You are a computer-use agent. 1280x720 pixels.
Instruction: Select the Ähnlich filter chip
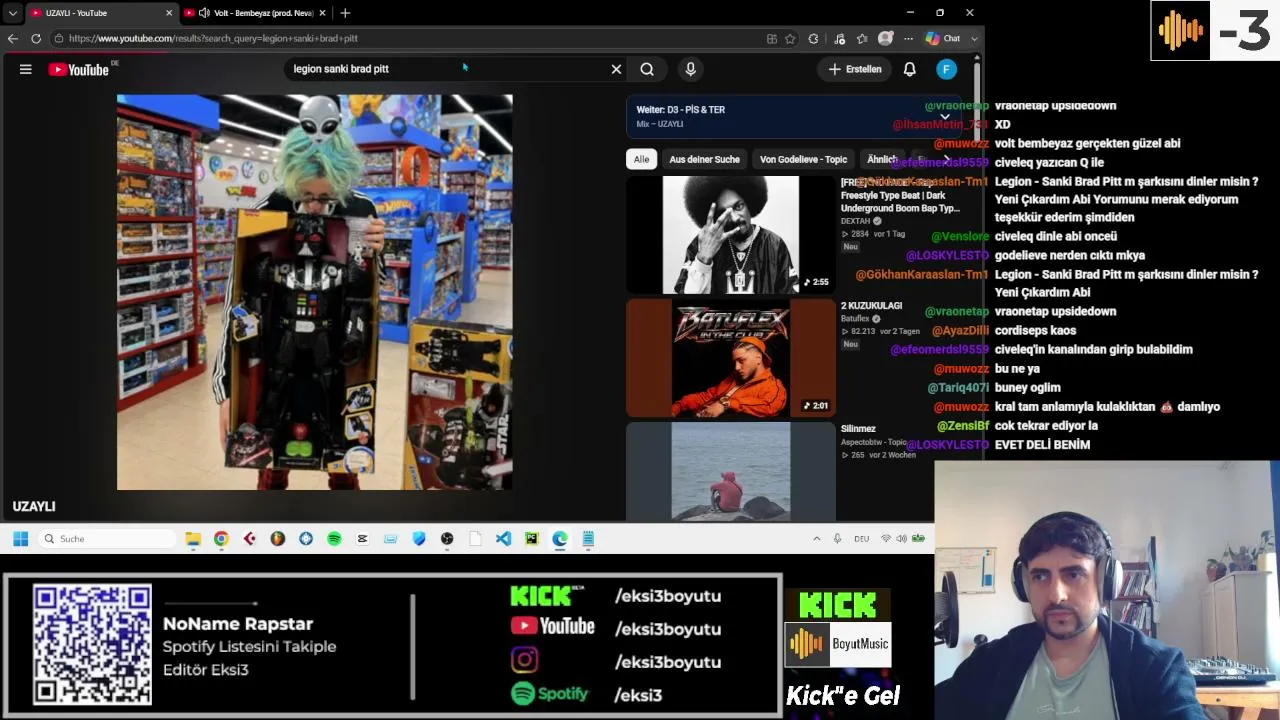(881, 159)
